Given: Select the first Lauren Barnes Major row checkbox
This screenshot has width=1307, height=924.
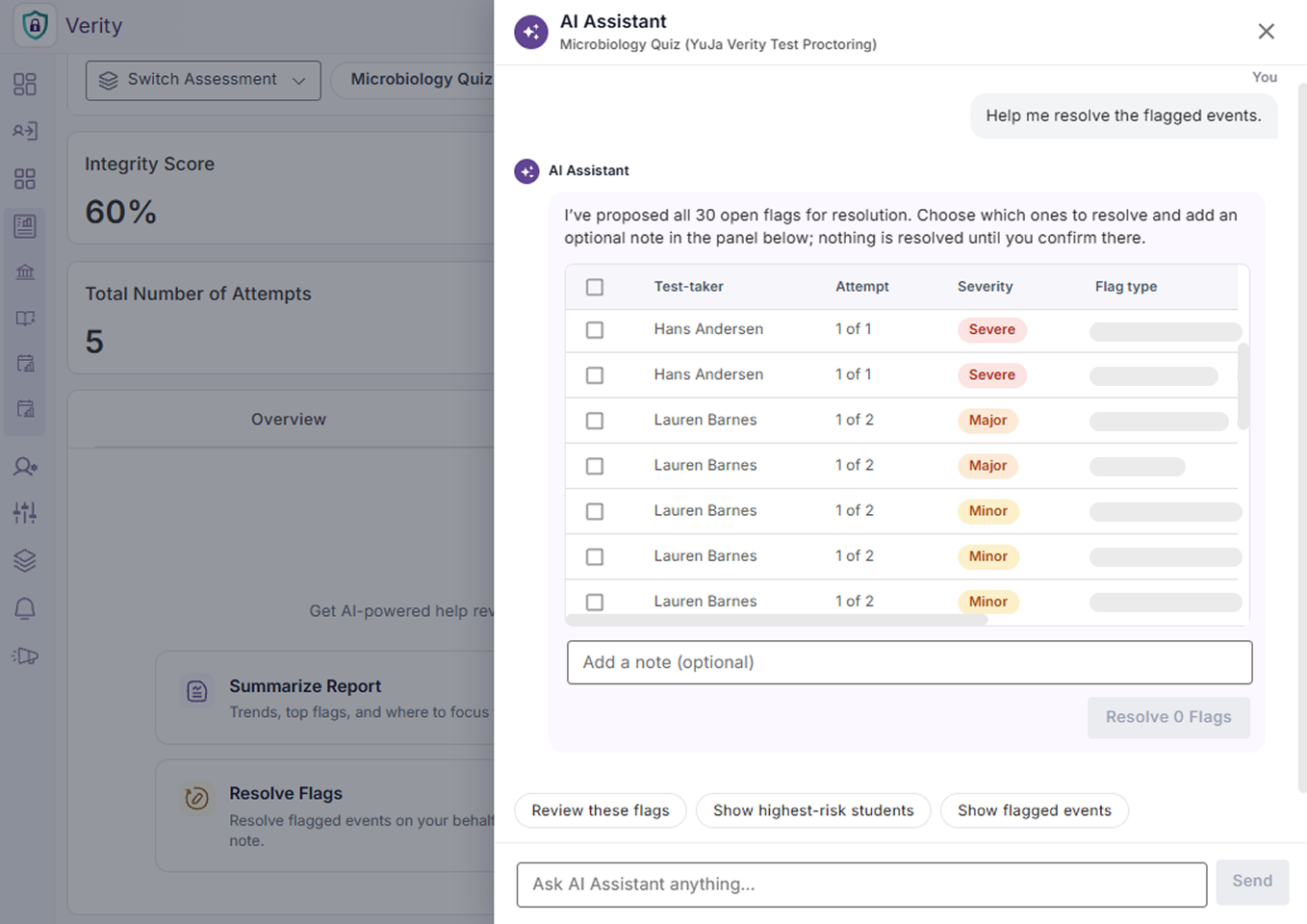Looking at the screenshot, I should click(595, 421).
